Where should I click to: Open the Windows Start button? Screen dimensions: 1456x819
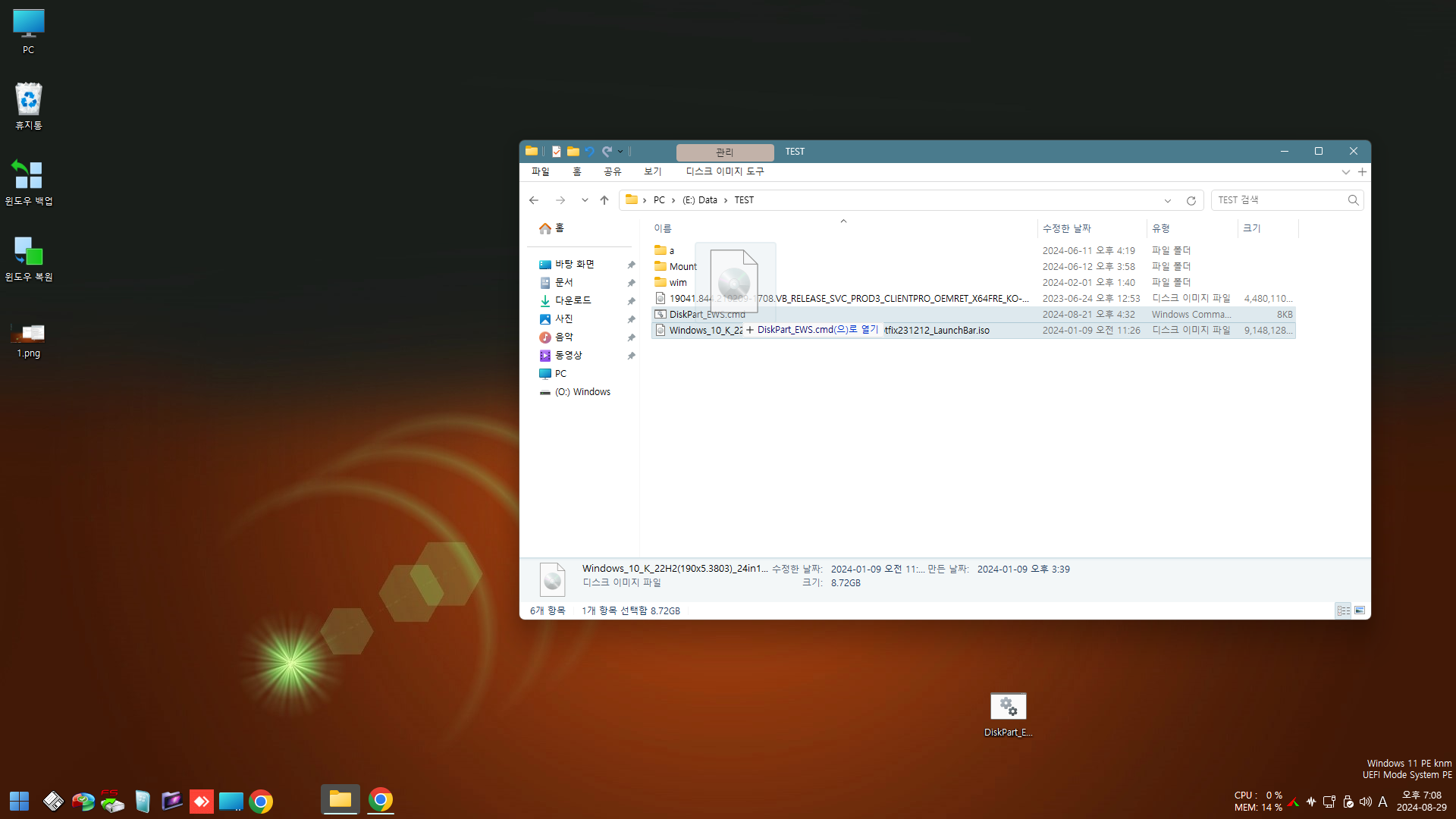tap(19, 801)
